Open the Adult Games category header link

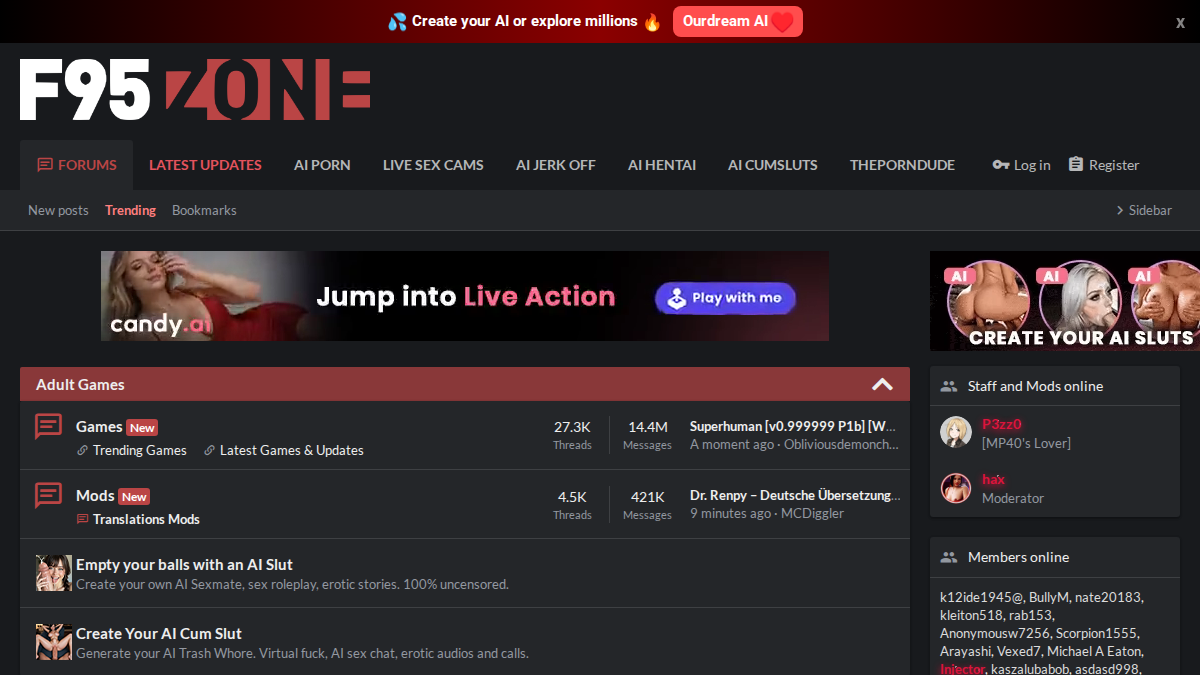coord(80,384)
